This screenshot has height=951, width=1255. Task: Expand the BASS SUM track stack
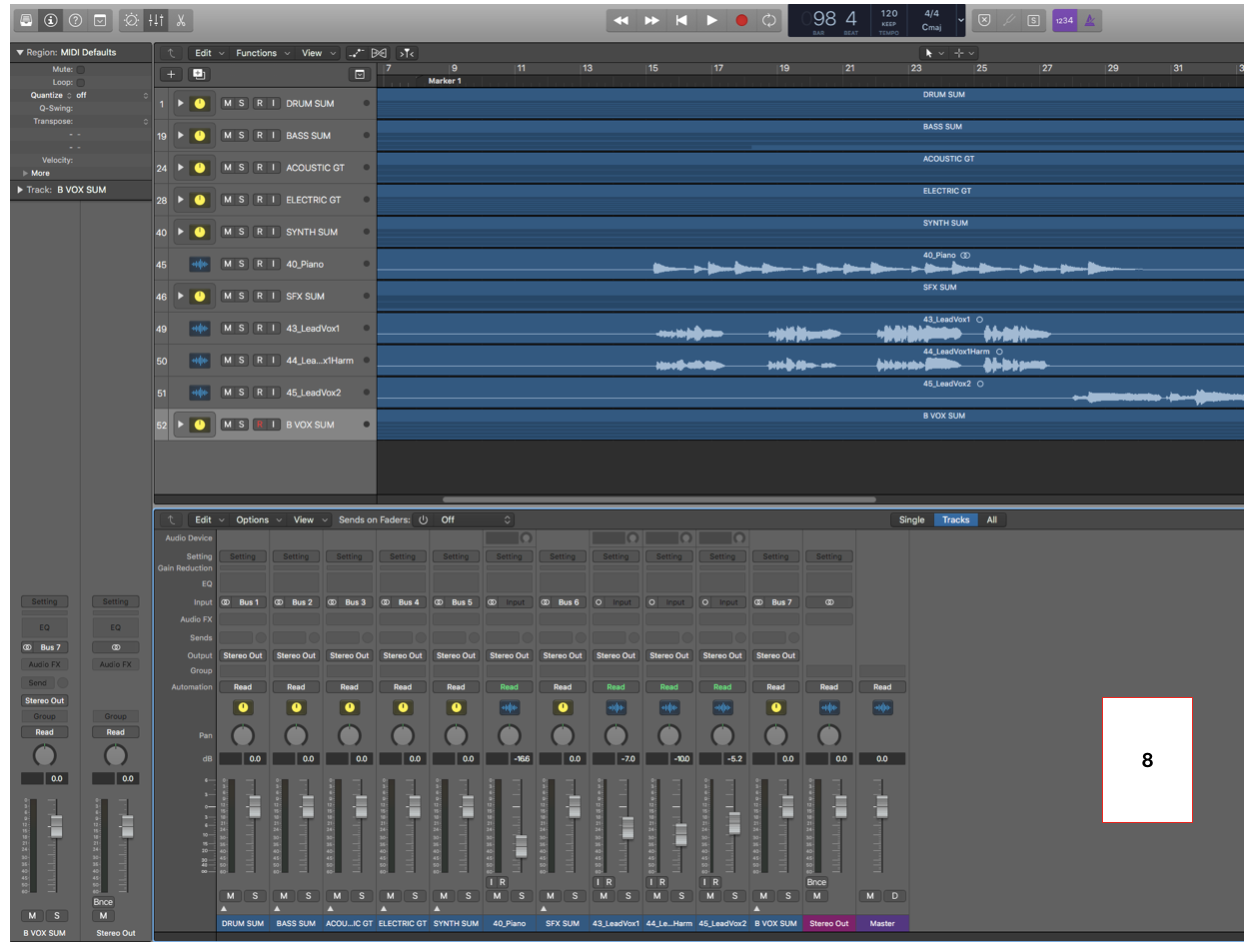point(181,135)
